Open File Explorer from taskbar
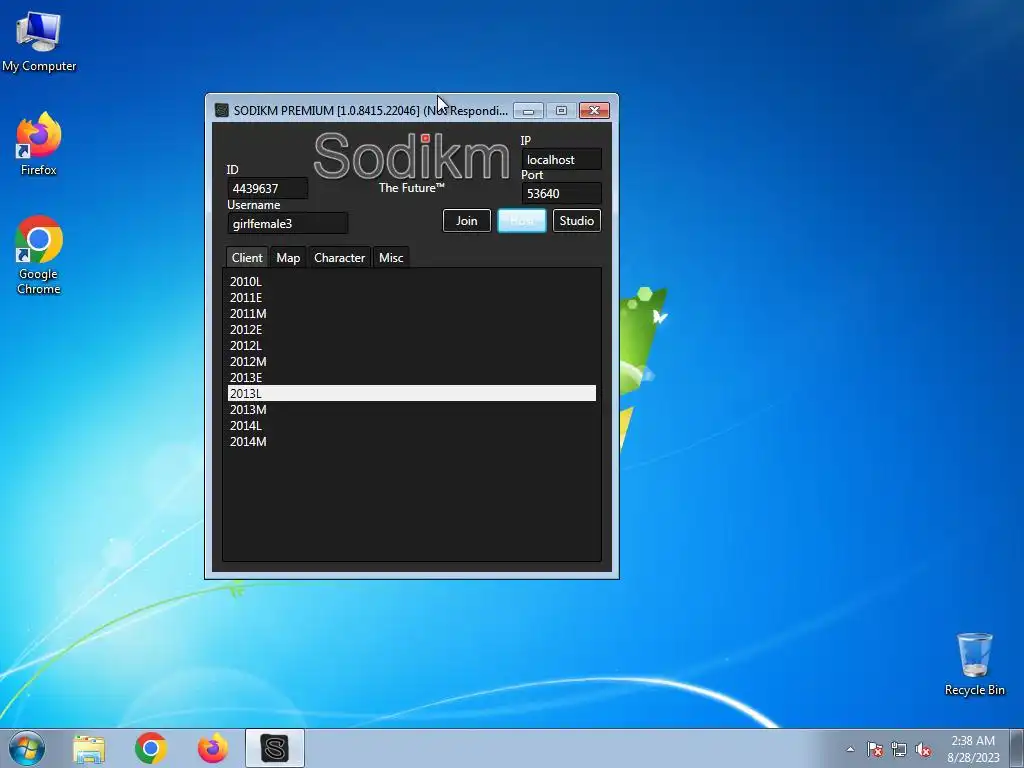 (x=89, y=748)
